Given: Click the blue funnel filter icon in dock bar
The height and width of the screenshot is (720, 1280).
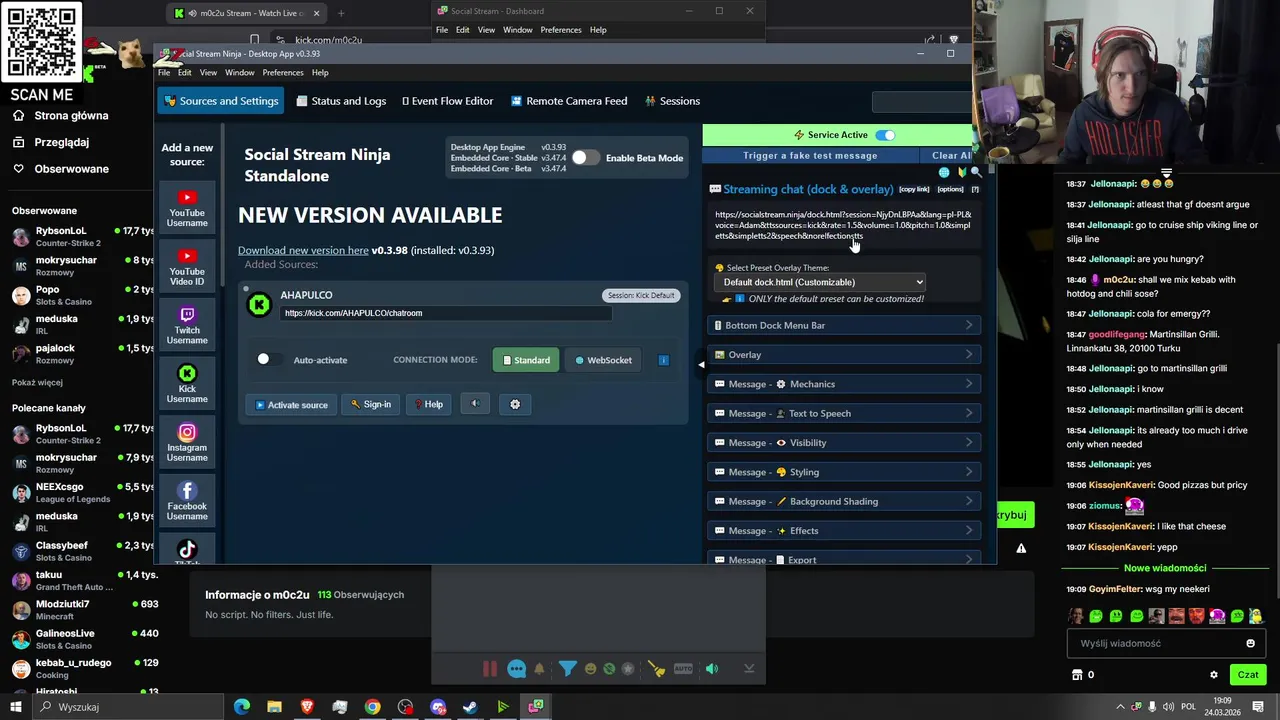Looking at the screenshot, I should (567, 669).
